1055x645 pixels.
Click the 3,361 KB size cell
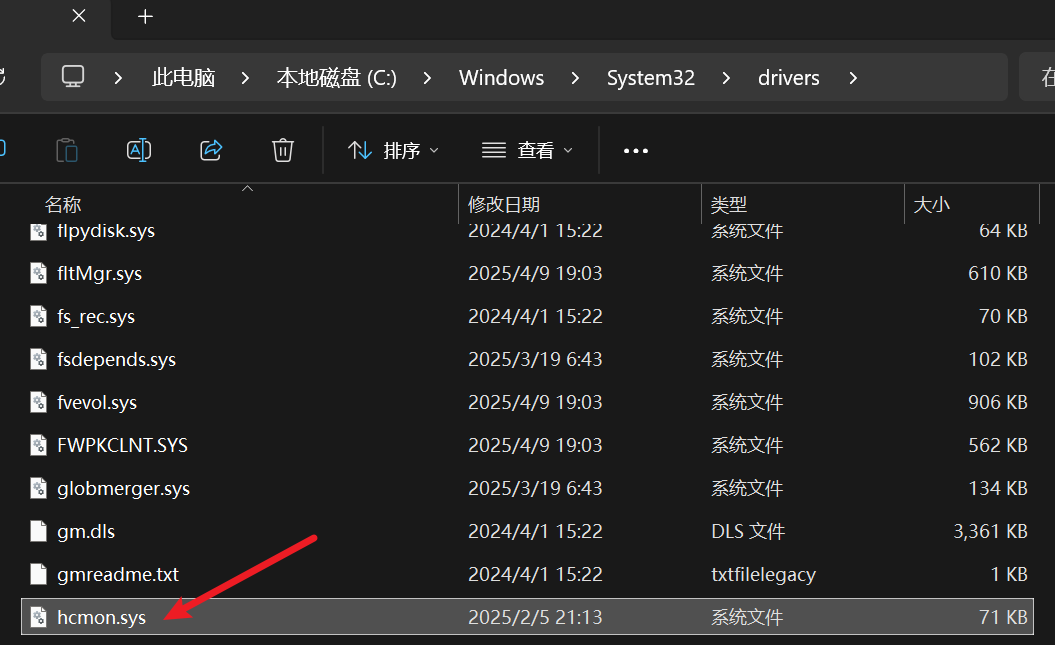(990, 531)
